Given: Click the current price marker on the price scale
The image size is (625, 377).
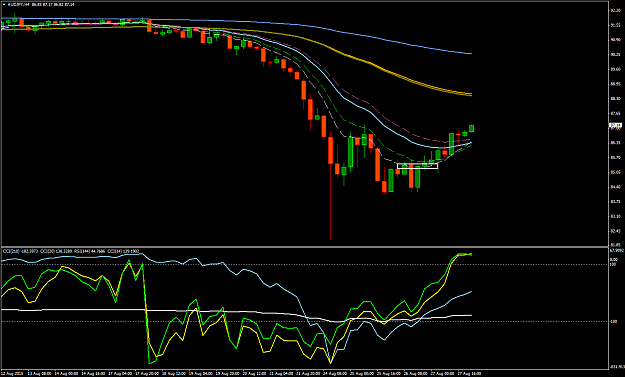Looking at the screenshot, I should pos(615,126).
